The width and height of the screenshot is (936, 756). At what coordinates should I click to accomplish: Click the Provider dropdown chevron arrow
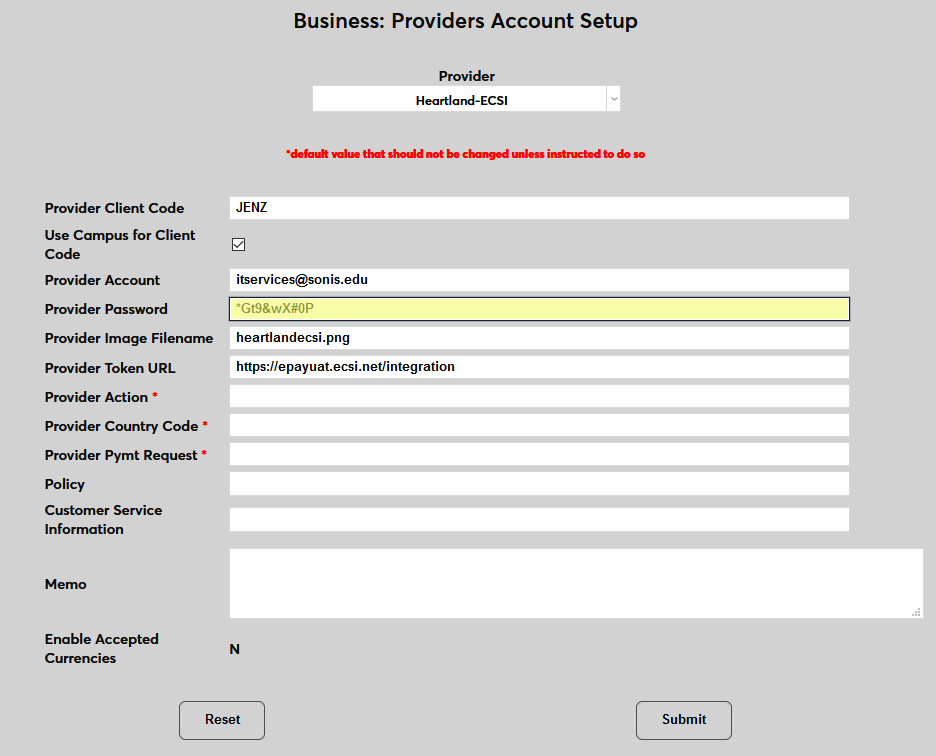point(613,99)
